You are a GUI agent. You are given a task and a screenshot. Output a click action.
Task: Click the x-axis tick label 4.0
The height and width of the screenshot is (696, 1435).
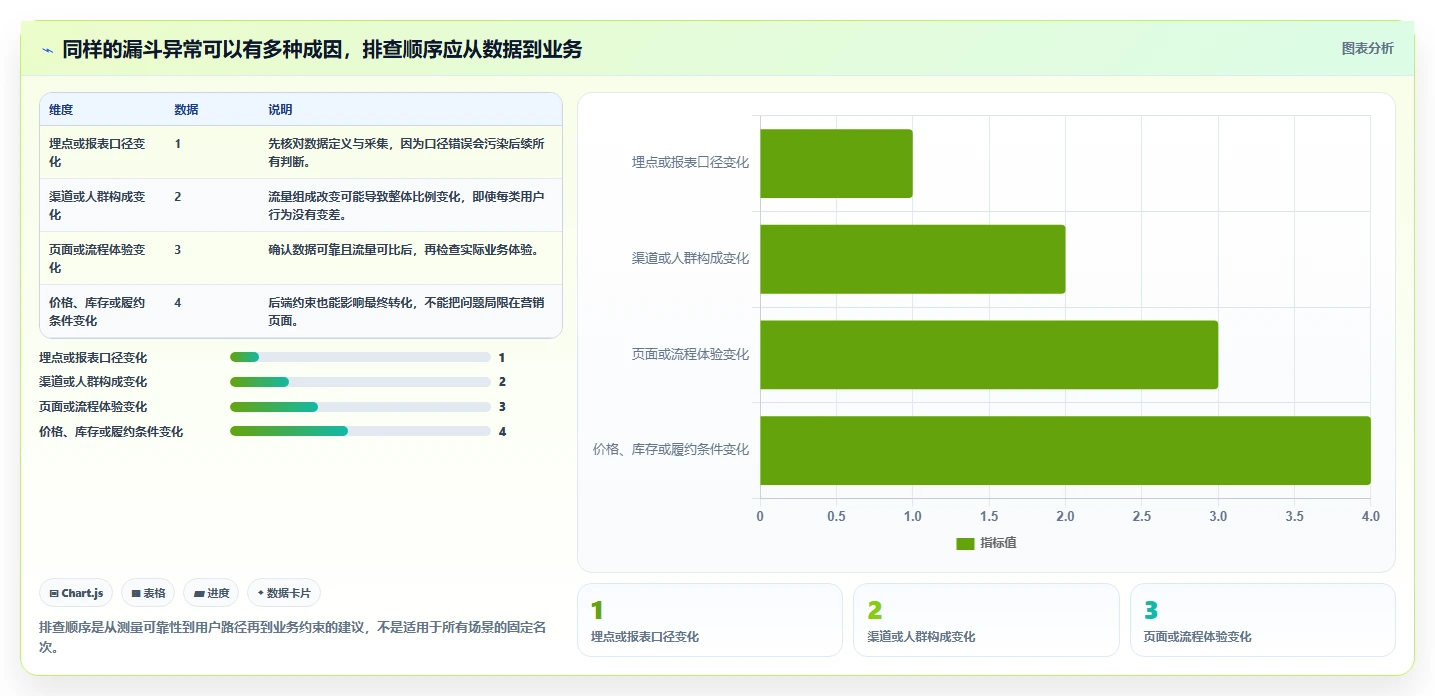pos(1371,516)
